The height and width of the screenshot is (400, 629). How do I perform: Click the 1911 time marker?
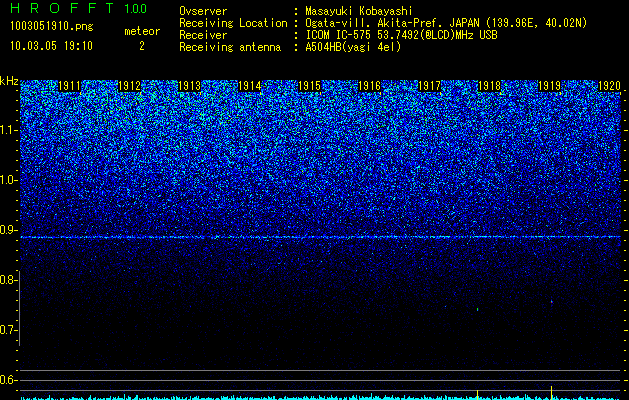click(69, 86)
